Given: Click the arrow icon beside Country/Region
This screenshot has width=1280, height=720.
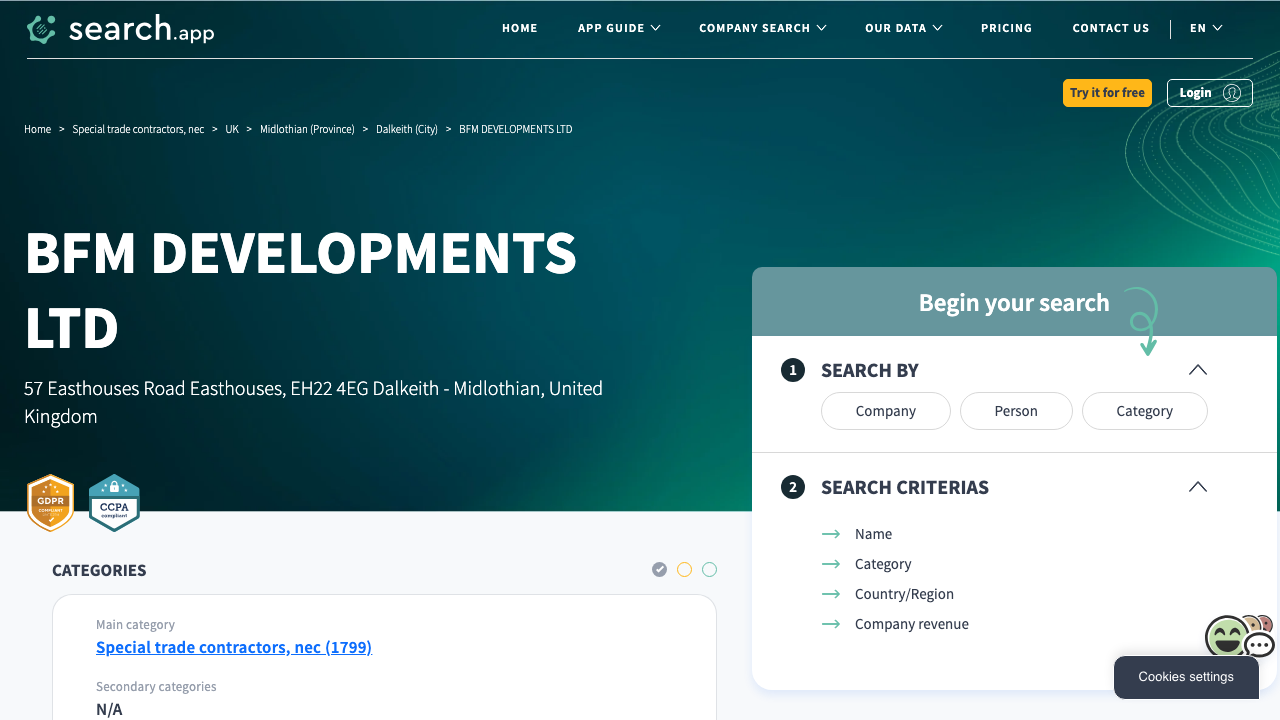Looking at the screenshot, I should (x=831, y=594).
